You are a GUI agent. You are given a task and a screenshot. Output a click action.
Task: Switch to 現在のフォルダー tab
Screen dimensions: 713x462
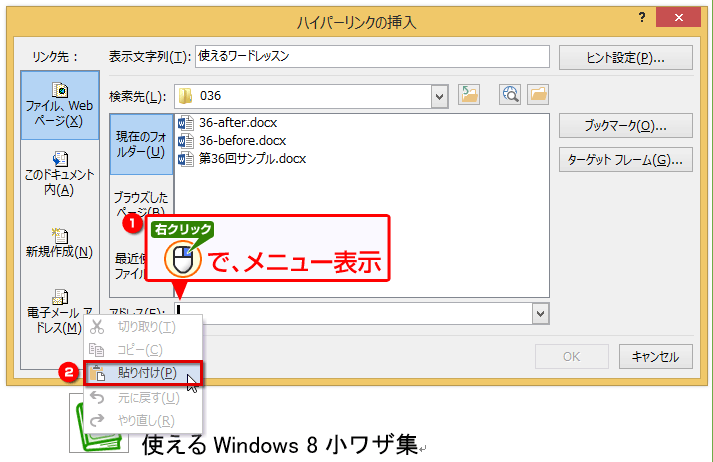[141, 144]
